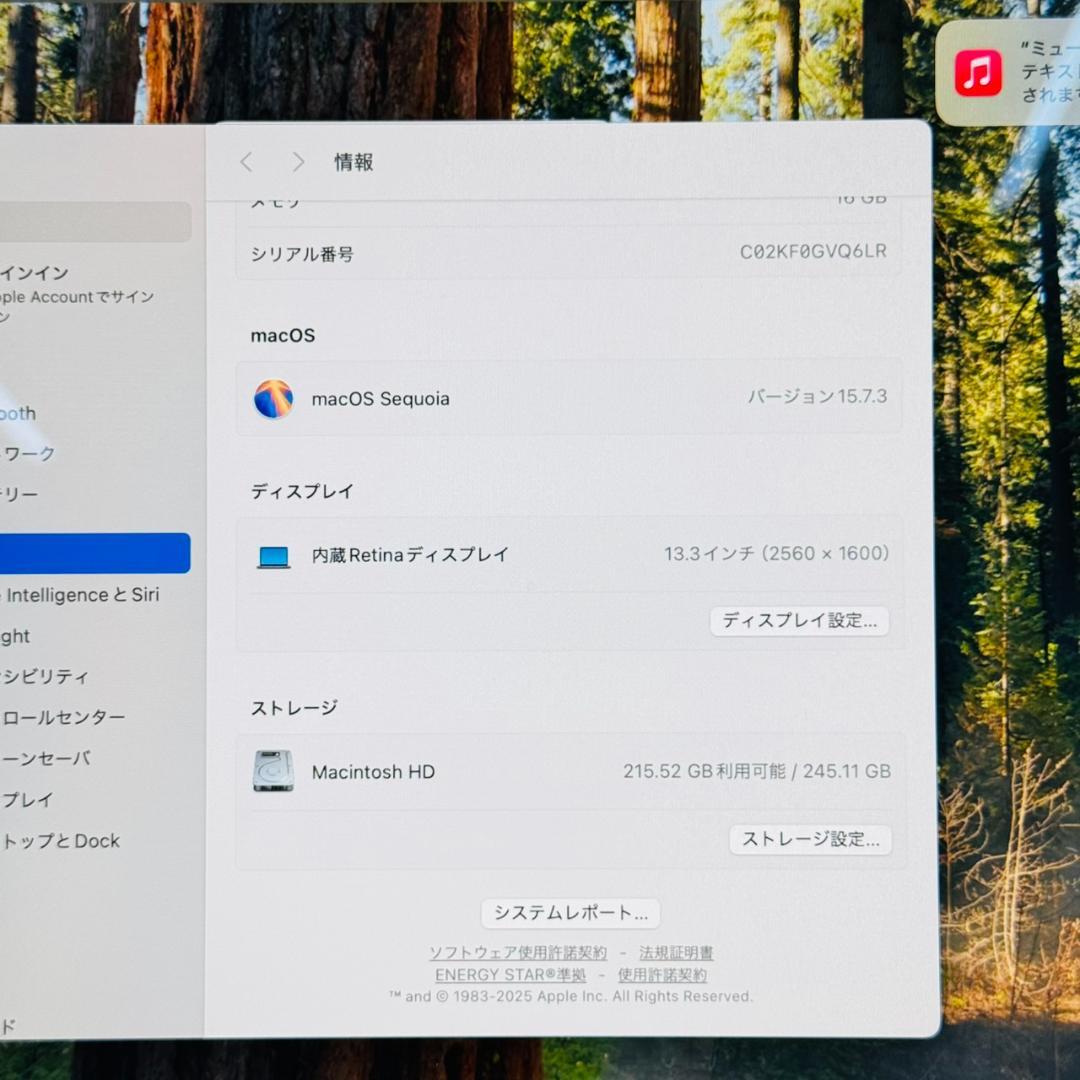Click the forward navigation chevron
The image size is (1080, 1080).
(298, 162)
